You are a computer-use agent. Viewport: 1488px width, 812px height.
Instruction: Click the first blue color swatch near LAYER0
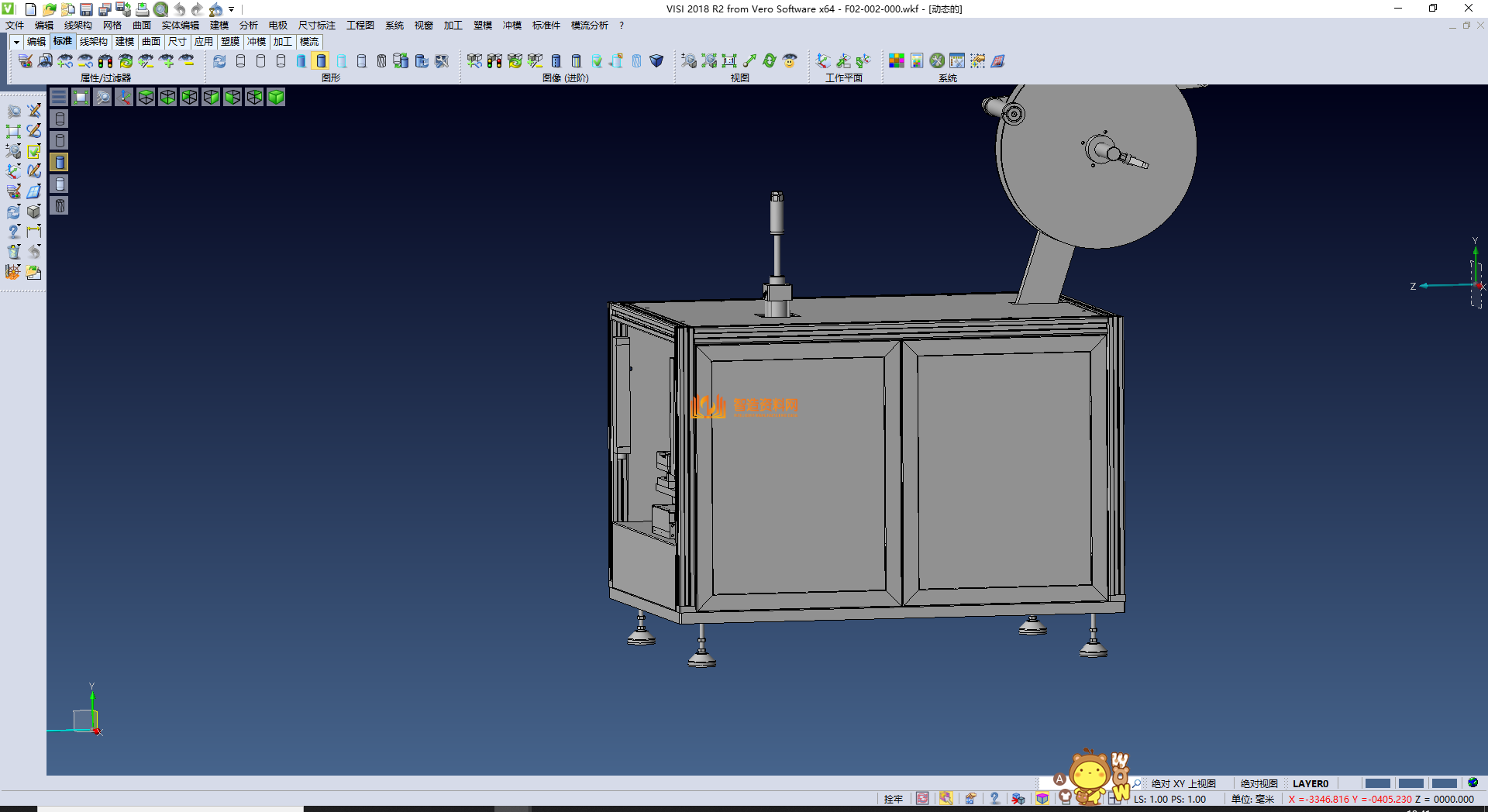tap(1377, 783)
